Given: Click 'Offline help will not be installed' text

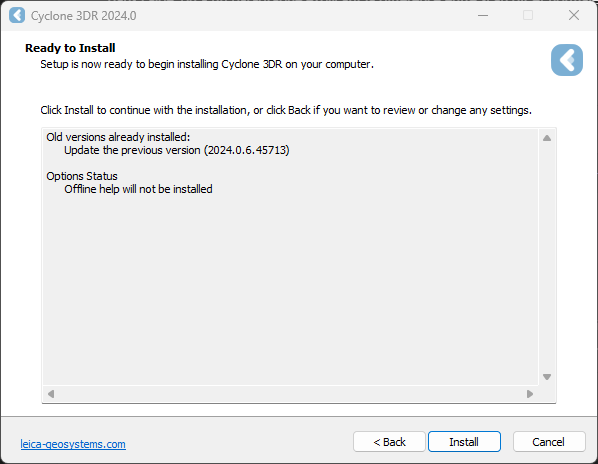Looking at the screenshot, I should (x=138, y=189).
